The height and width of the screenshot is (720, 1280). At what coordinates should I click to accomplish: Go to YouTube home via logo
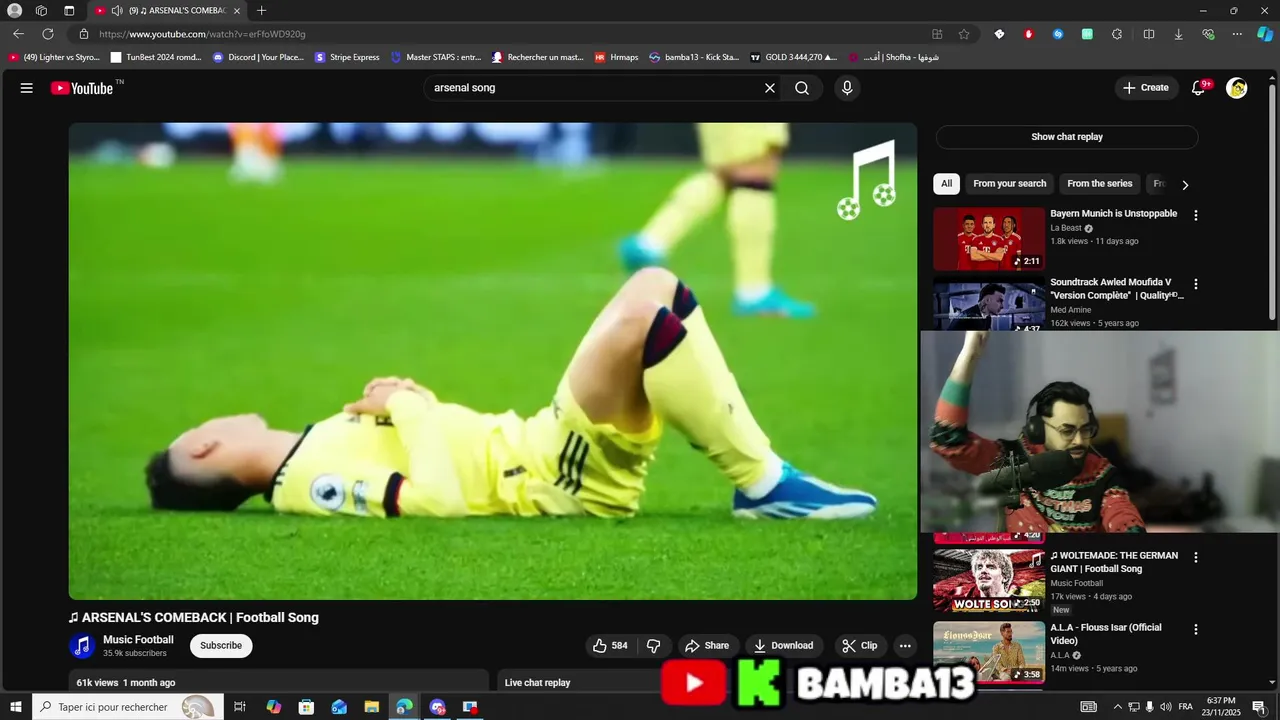[x=83, y=88]
